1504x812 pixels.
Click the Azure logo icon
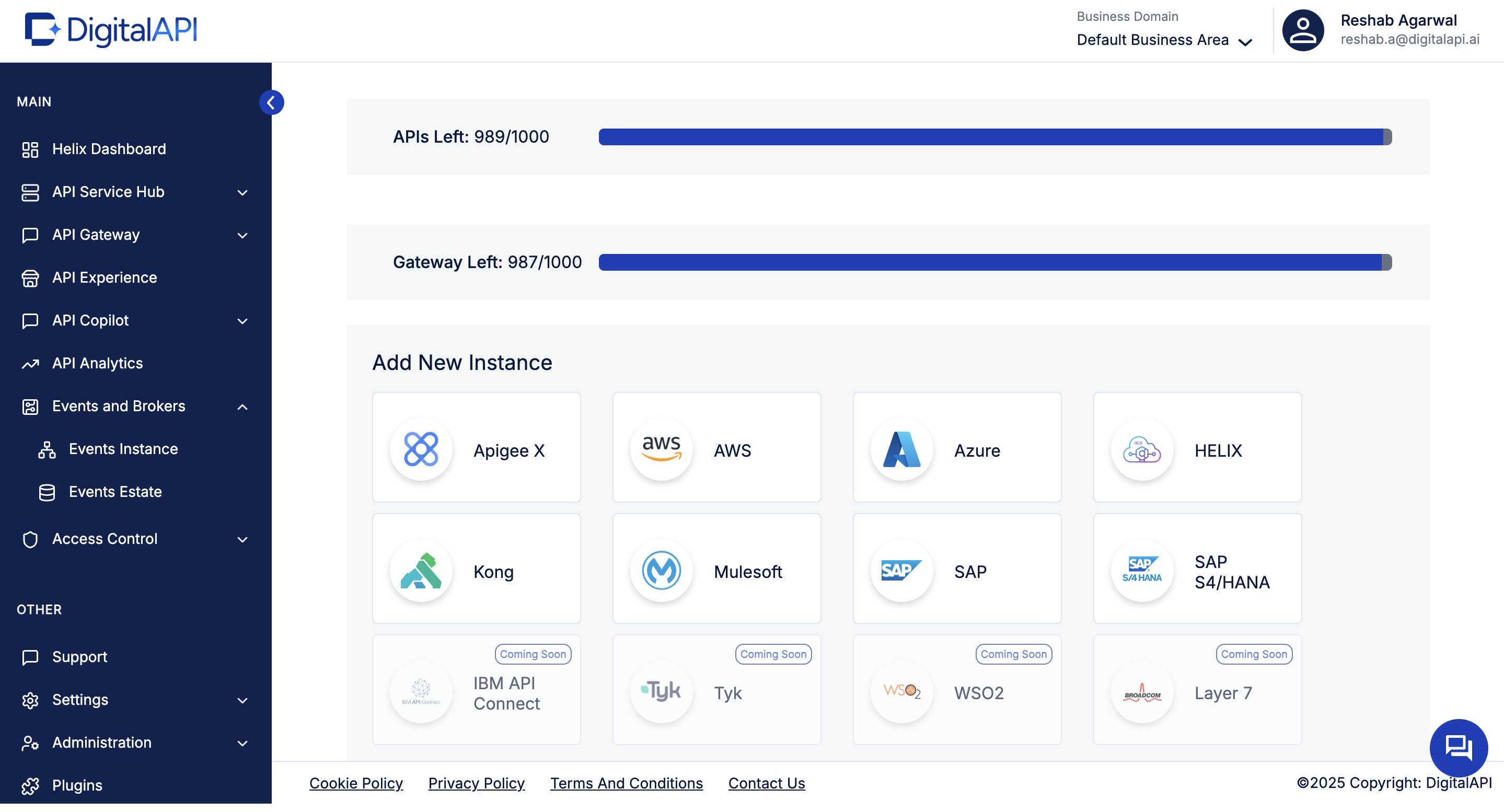[901, 450]
